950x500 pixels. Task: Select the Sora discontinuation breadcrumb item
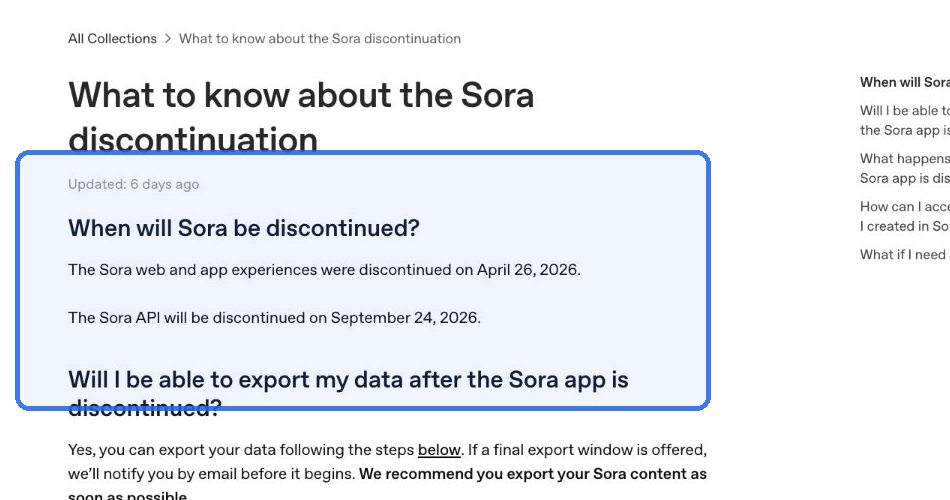[x=320, y=39]
